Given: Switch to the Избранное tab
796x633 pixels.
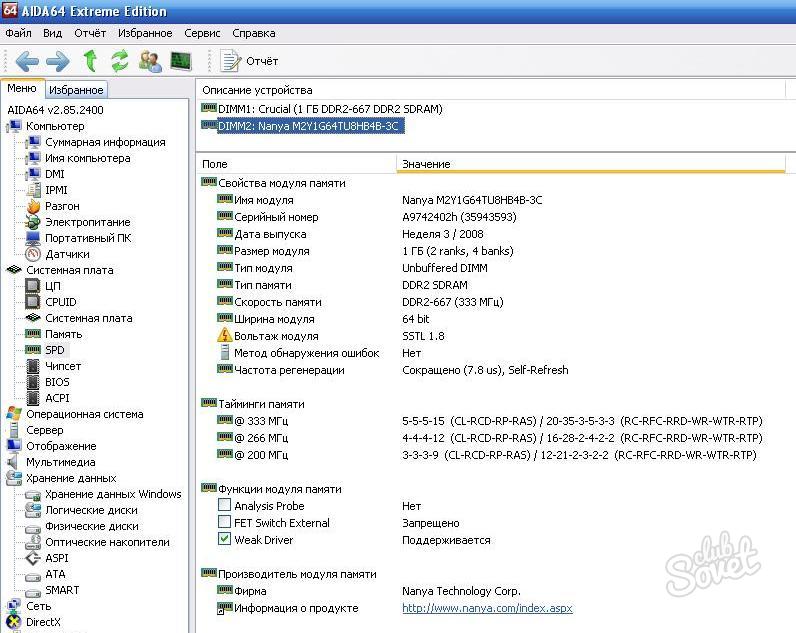Looking at the screenshot, I should [76, 90].
